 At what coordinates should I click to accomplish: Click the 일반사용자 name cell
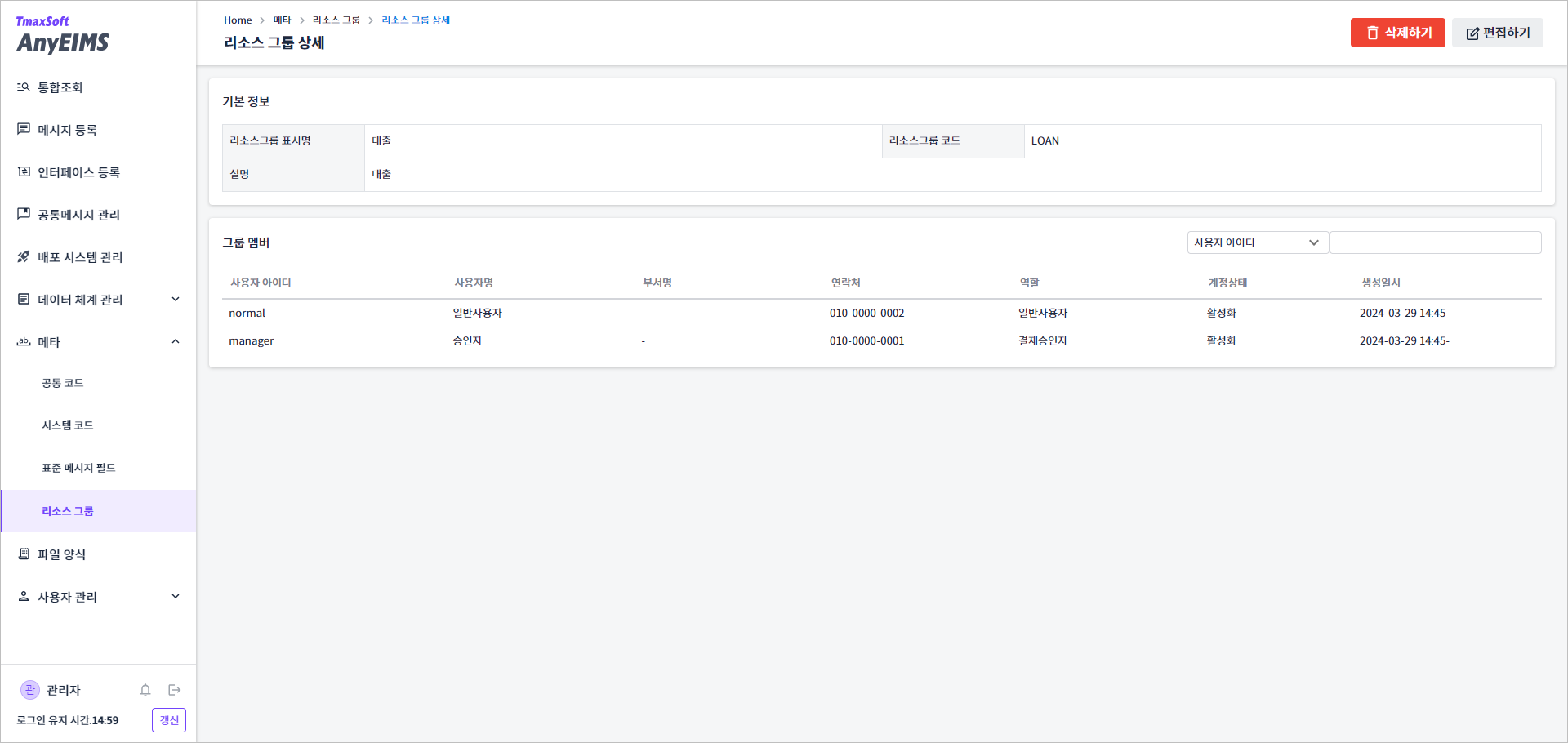tap(478, 314)
